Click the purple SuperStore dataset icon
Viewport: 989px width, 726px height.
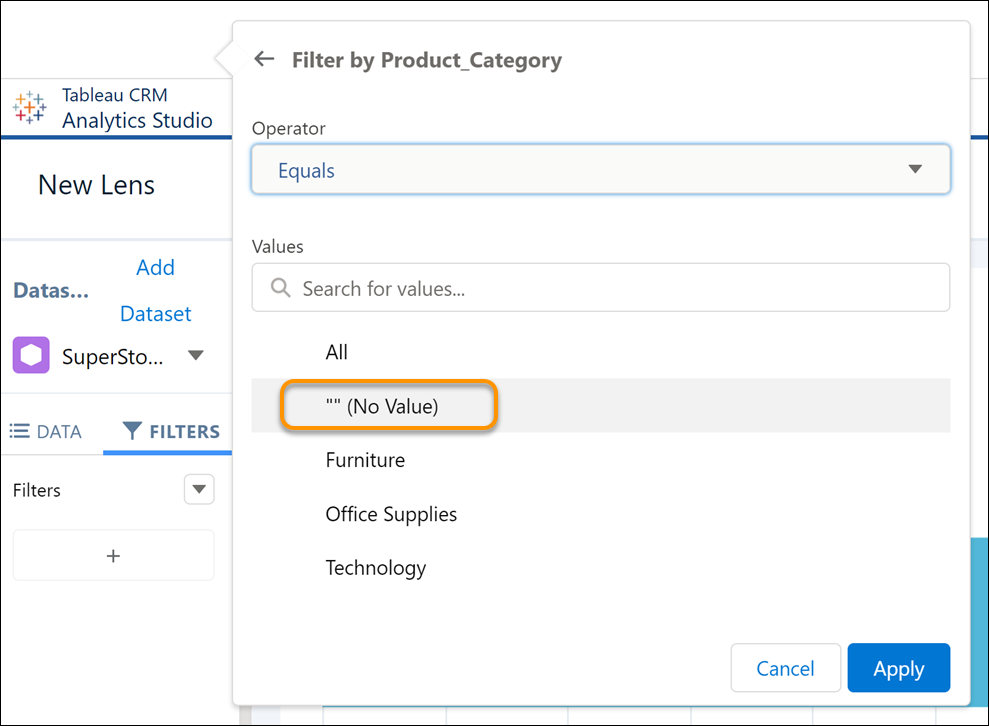(x=31, y=355)
